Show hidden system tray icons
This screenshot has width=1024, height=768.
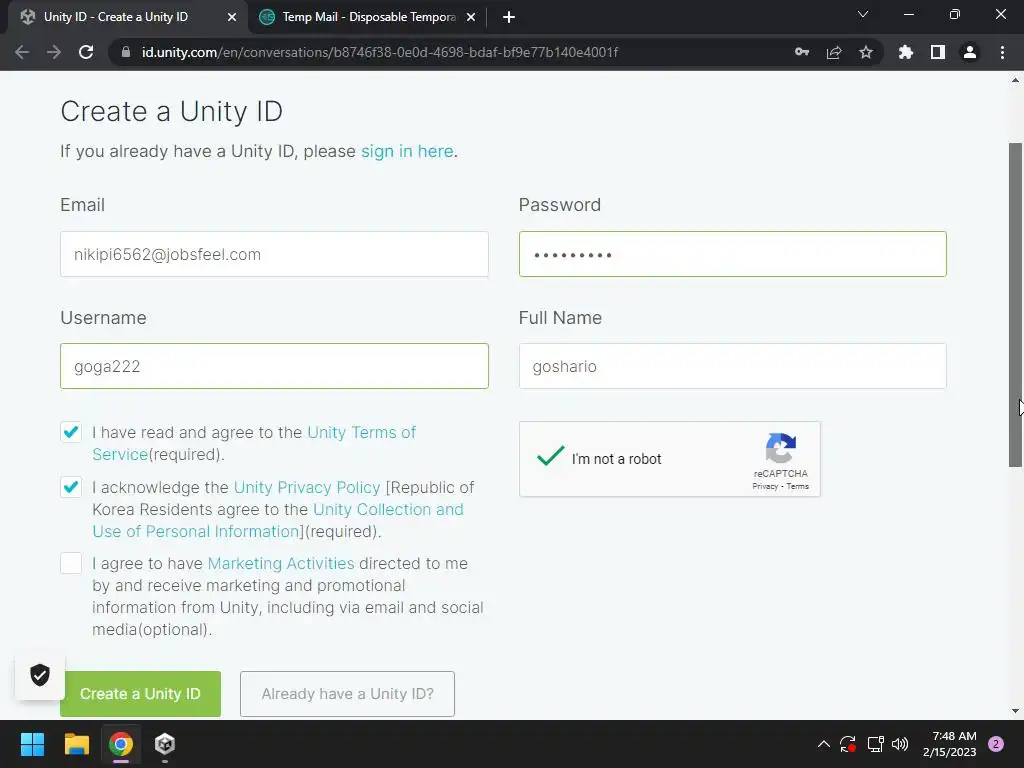(x=824, y=744)
